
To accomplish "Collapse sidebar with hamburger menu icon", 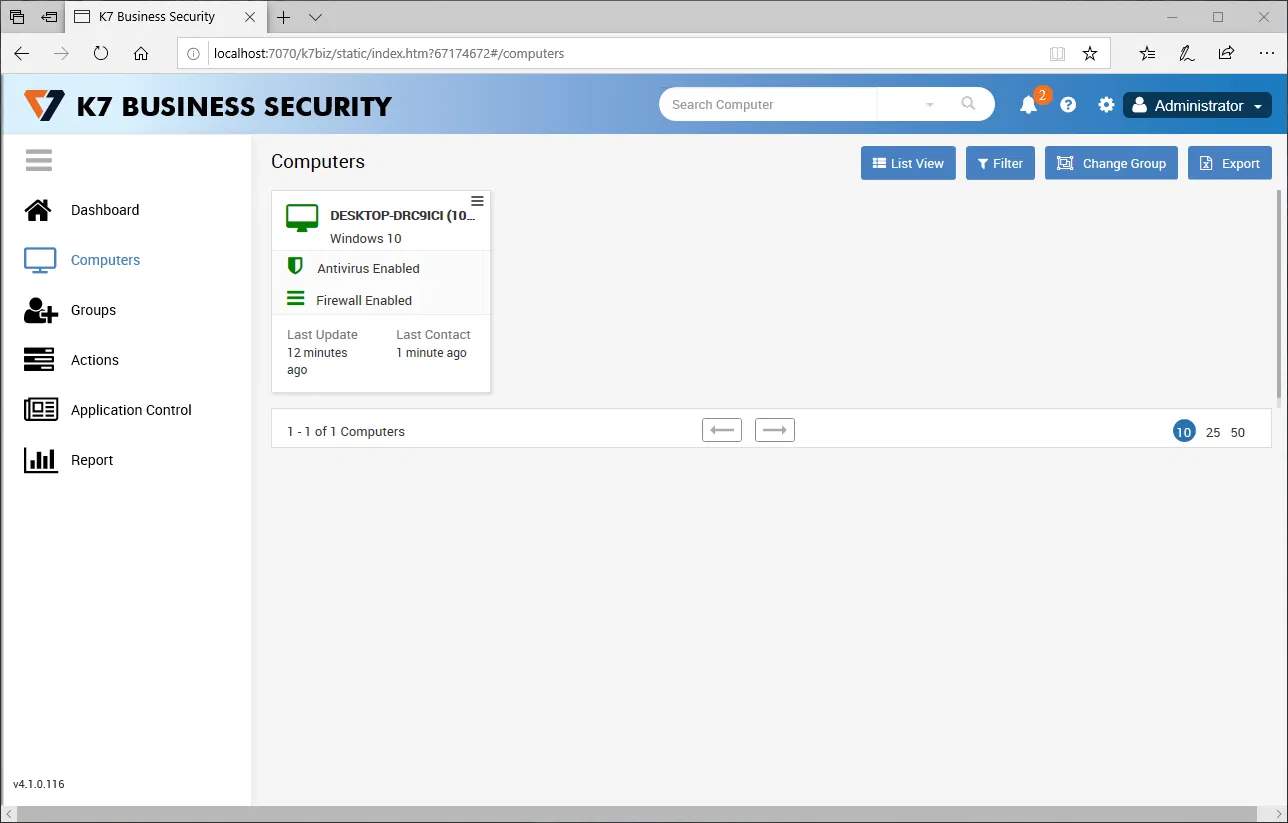I will (39, 160).
